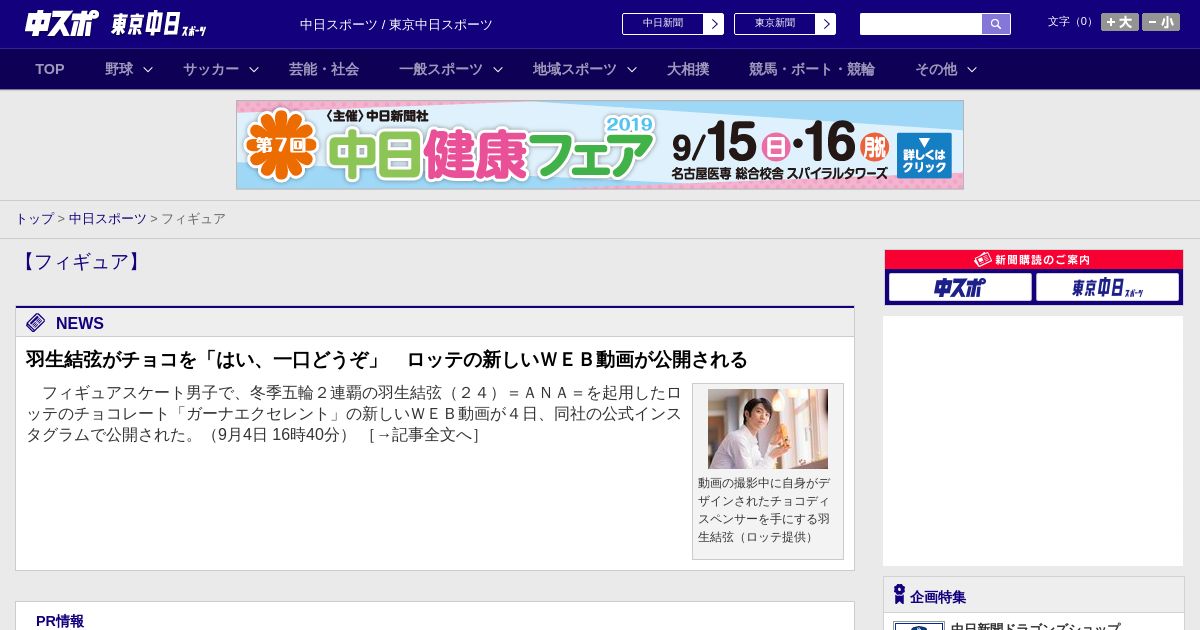Viewport: 1200px width, 630px height.
Task: Open 大相撲 navigation item
Action: pyautogui.click(x=688, y=69)
